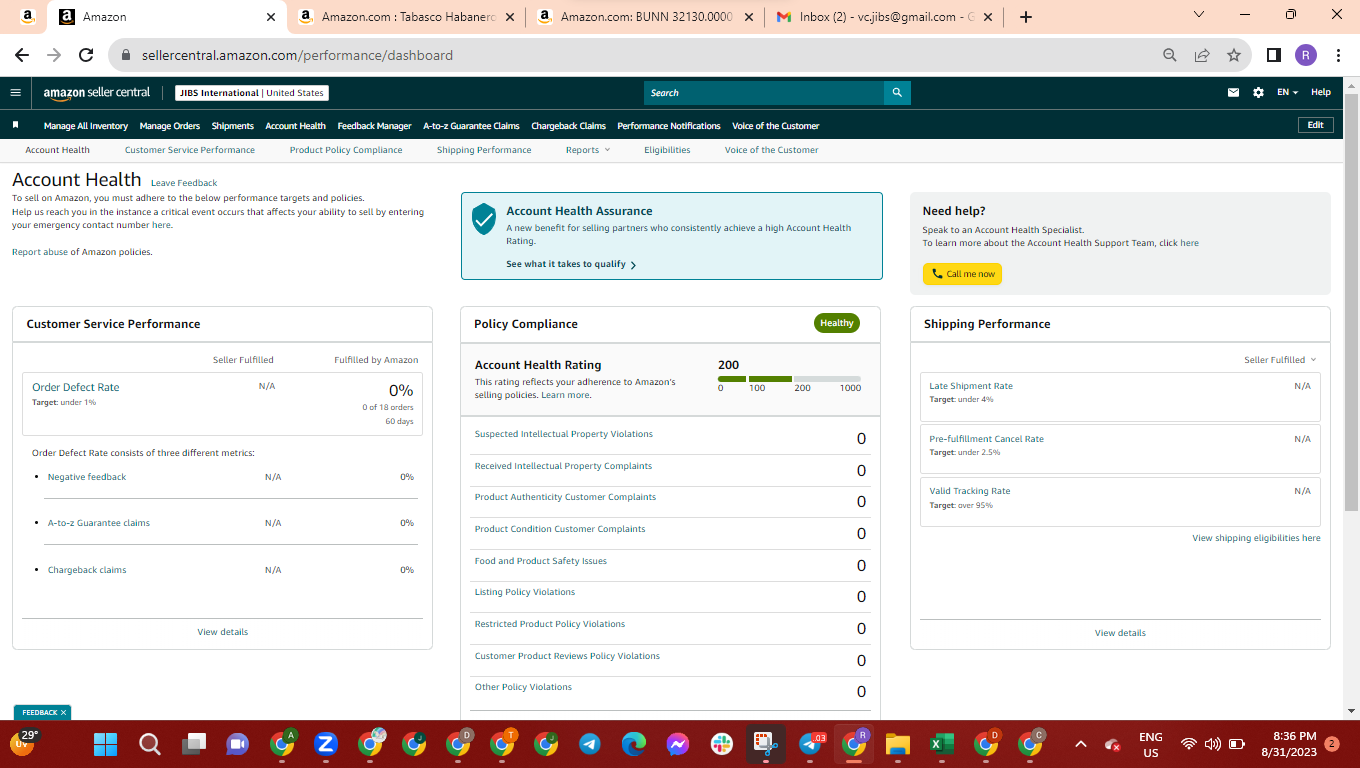Open the messages envelope icon

(x=1233, y=93)
